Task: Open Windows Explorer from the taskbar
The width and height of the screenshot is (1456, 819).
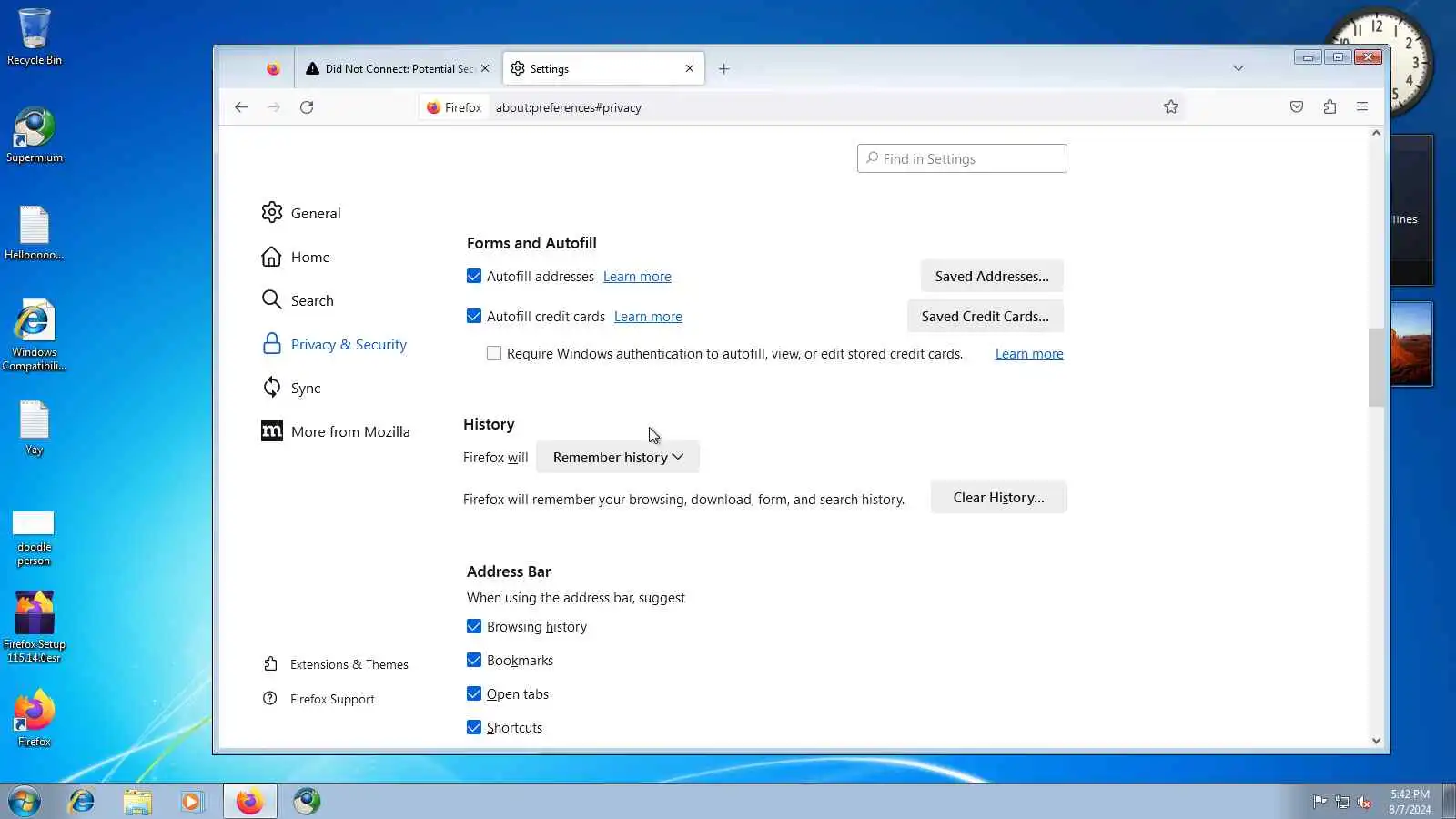Action: [137, 801]
